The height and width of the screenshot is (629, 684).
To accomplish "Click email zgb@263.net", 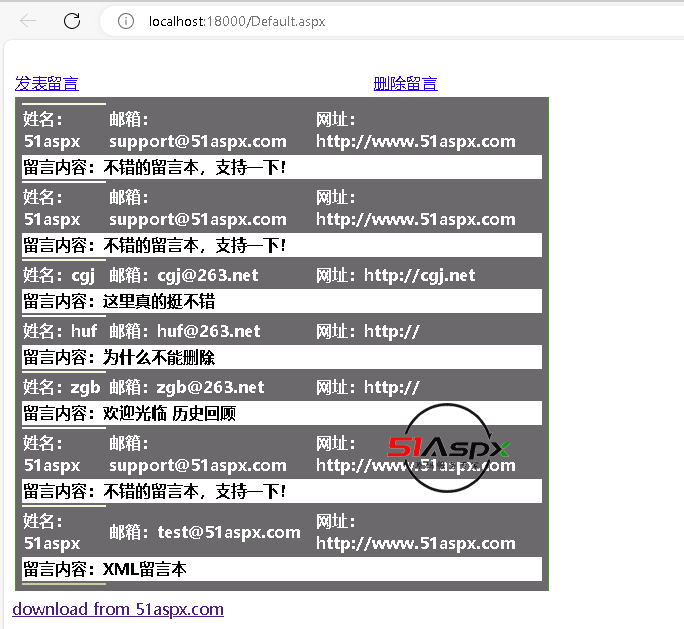I will click(210, 387).
